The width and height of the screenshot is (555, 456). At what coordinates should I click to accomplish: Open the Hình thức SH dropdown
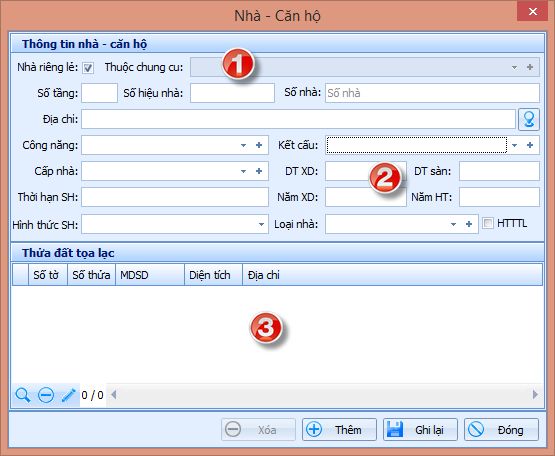pyautogui.click(x=261, y=224)
